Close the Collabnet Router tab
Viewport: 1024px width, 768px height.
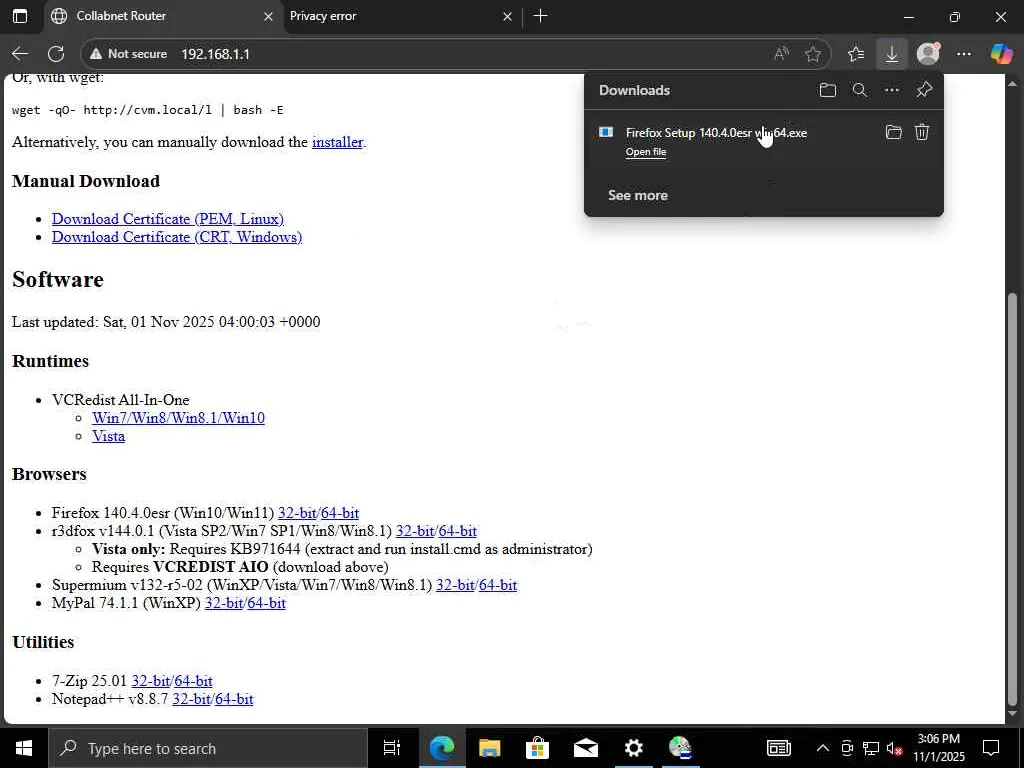coord(268,16)
